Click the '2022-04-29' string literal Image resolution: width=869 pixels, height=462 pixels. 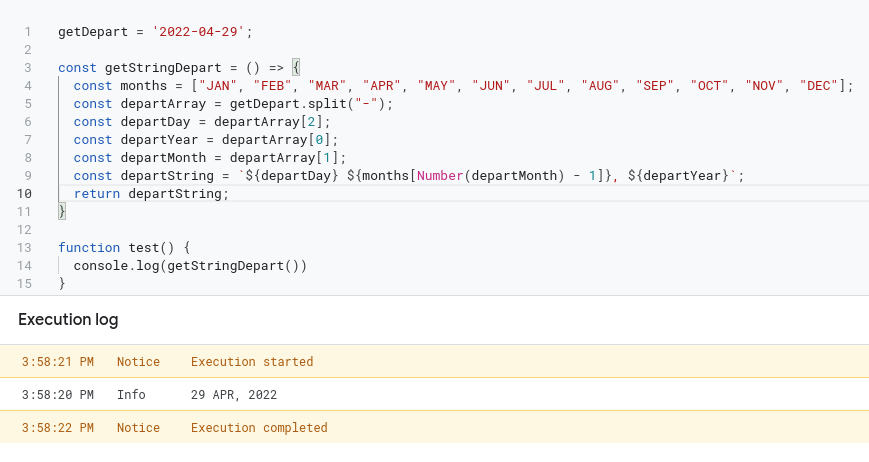coord(198,32)
